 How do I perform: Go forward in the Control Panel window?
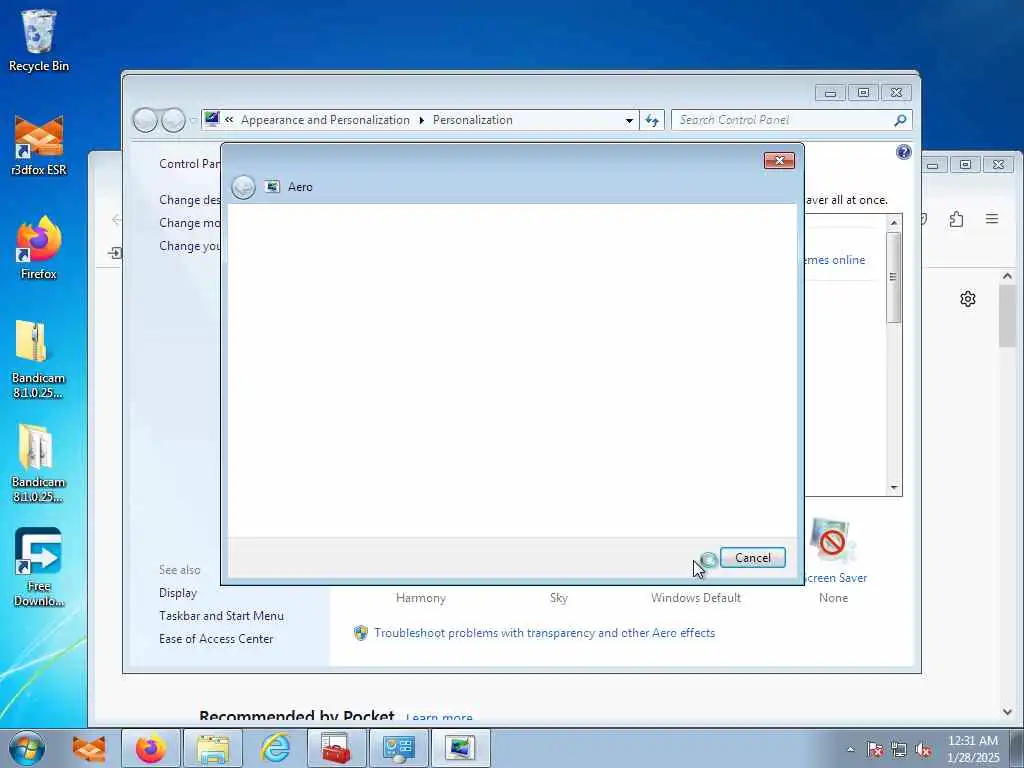click(x=173, y=120)
